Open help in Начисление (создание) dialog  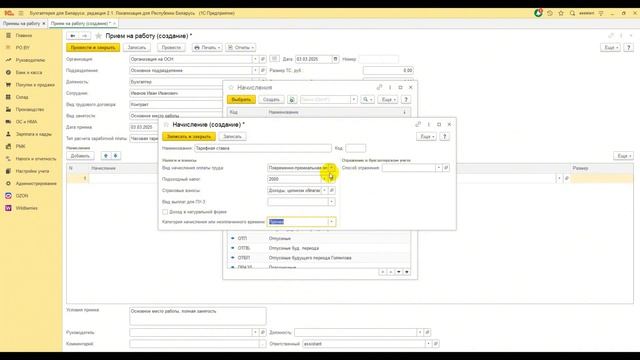coord(445,137)
